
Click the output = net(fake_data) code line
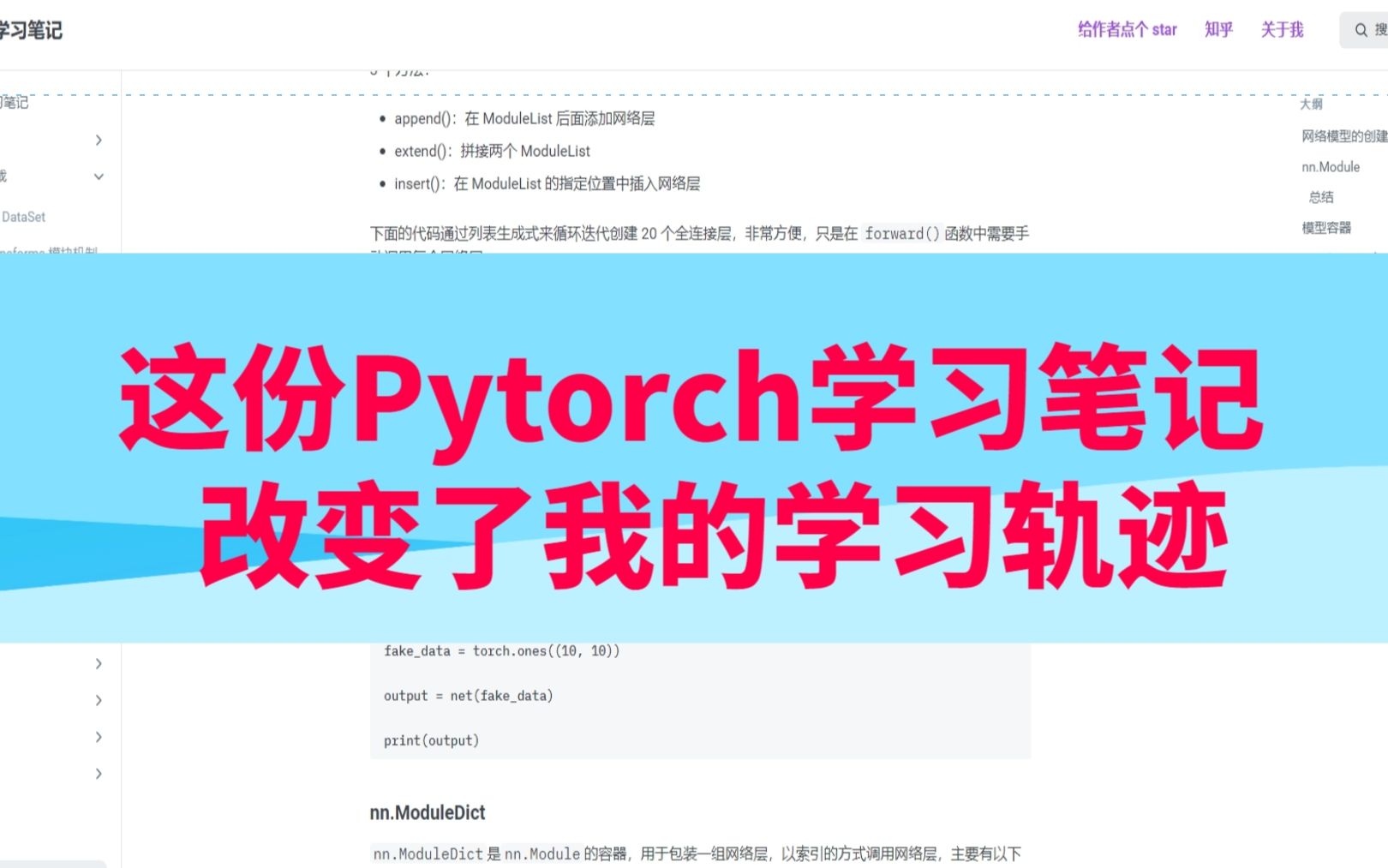pos(469,696)
